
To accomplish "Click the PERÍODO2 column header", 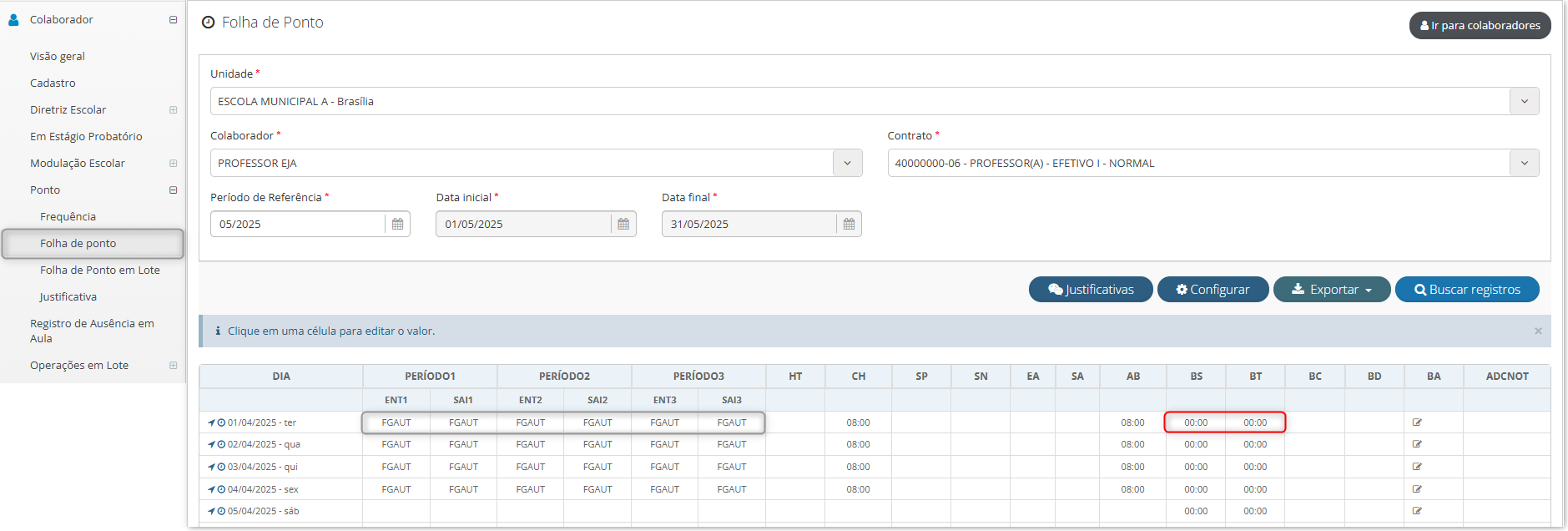I will click(564, 377).
